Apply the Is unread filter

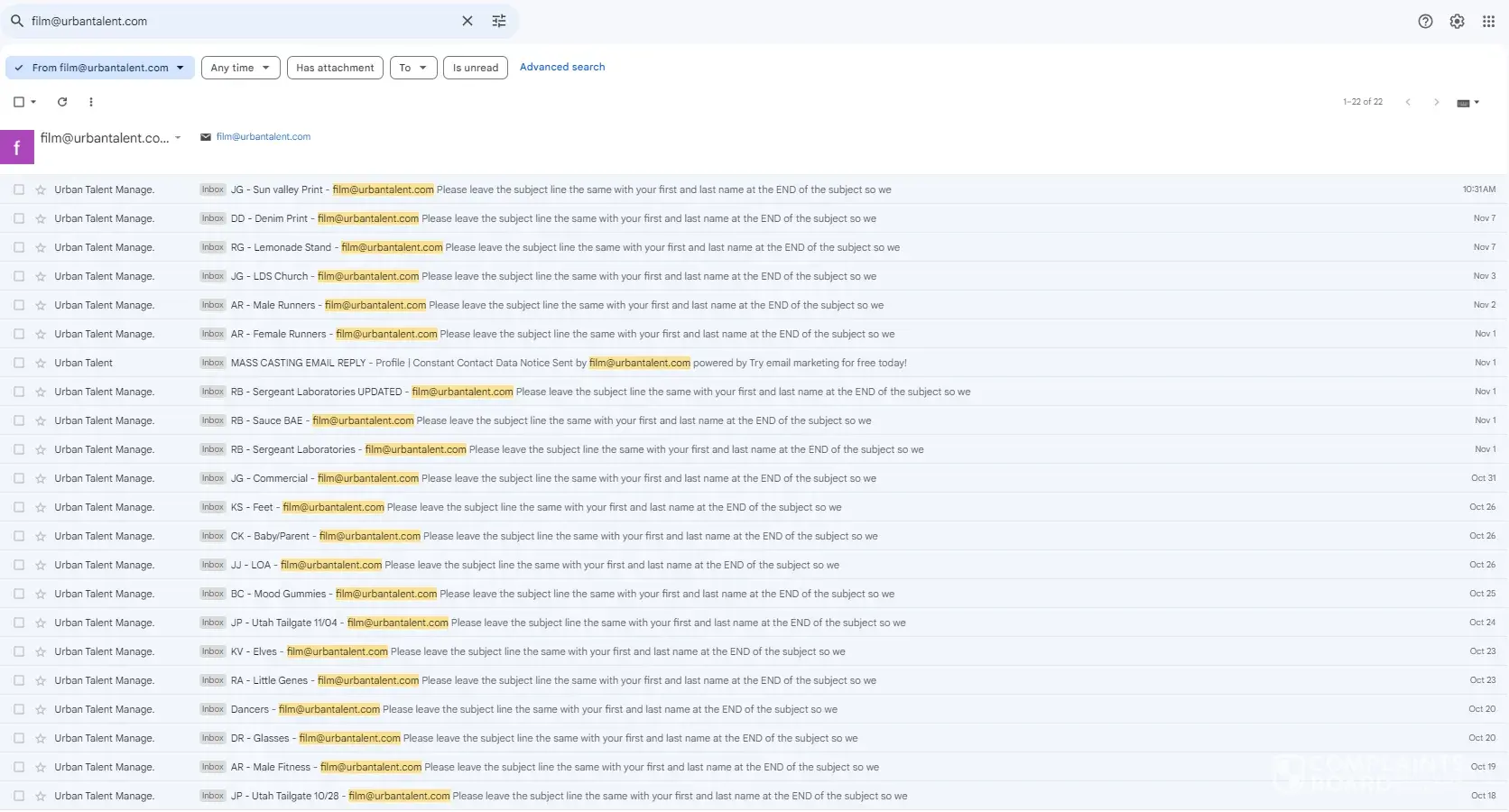pos(476,68)
